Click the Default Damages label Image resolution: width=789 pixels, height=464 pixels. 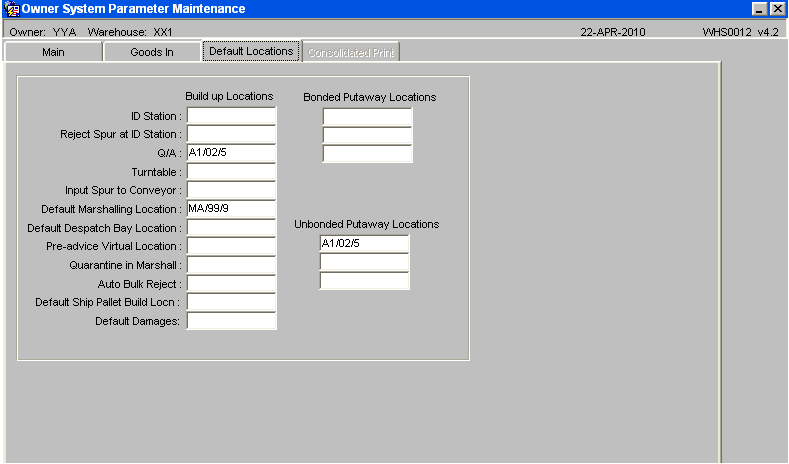137,321
